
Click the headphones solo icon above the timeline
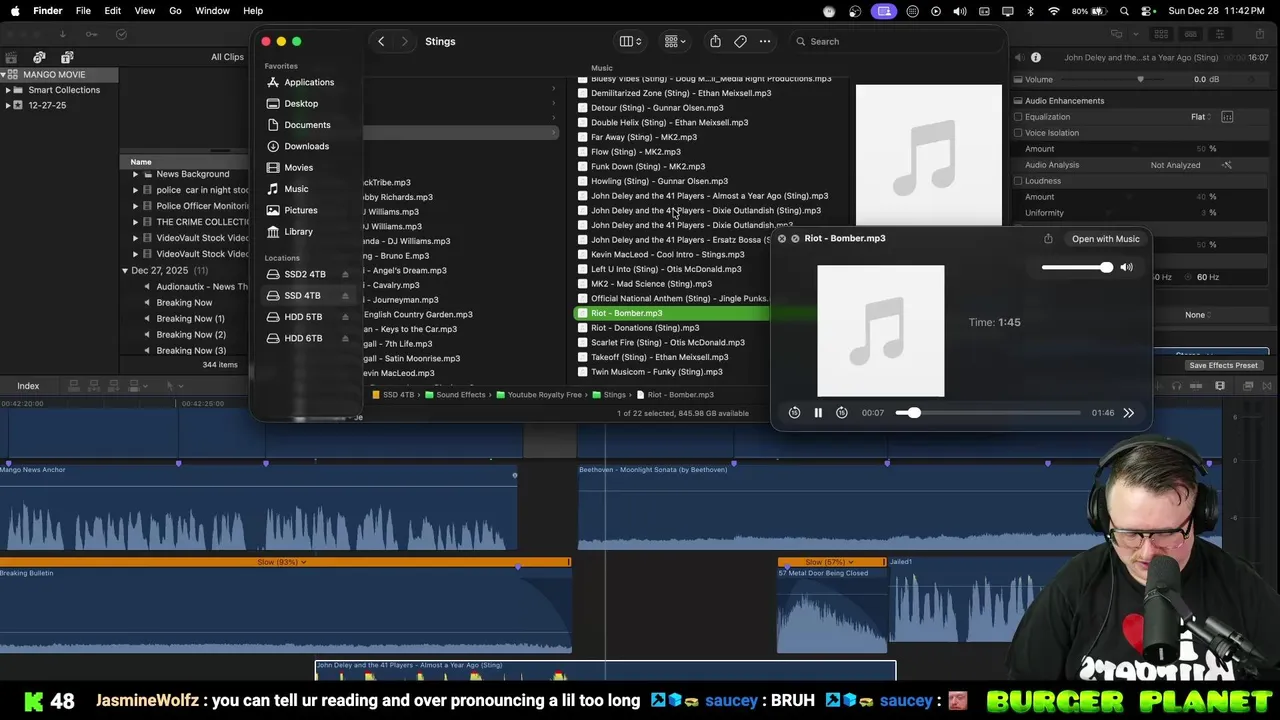(1176, 386)
